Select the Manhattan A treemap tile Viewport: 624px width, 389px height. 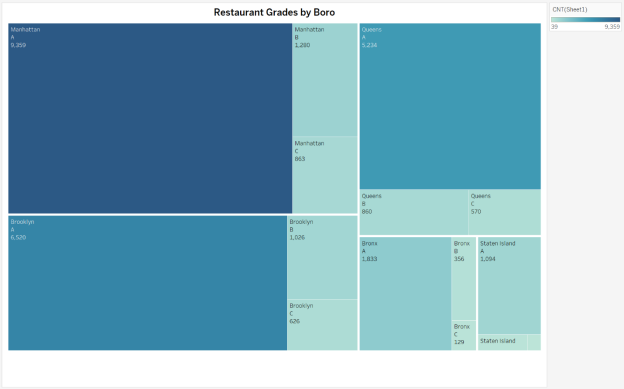(150, 118)
